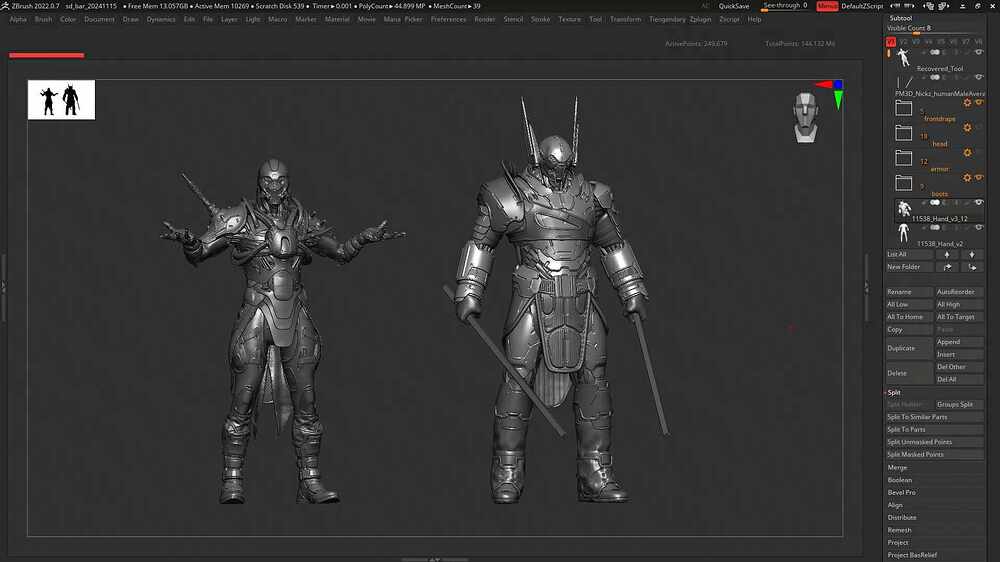1000x562 pixels.
Task: Toggle eye visibility of frontdrape folder
Action: point(980,102)
